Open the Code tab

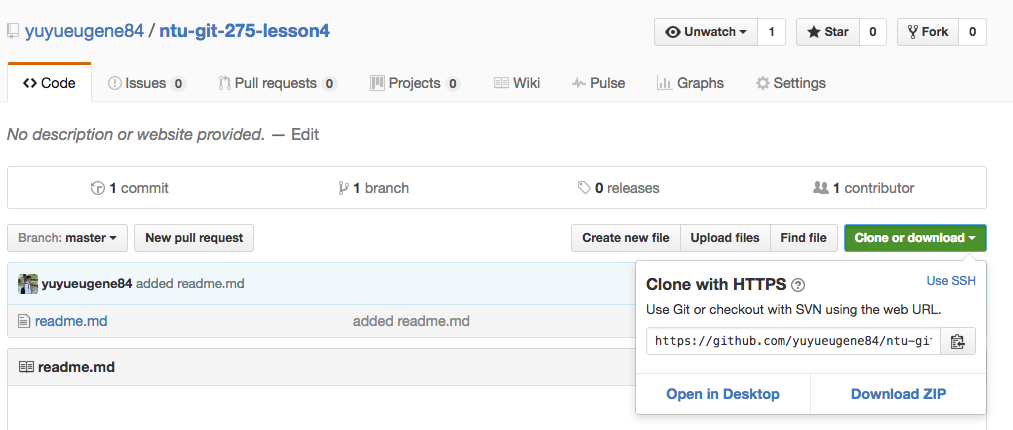(49, 83)
